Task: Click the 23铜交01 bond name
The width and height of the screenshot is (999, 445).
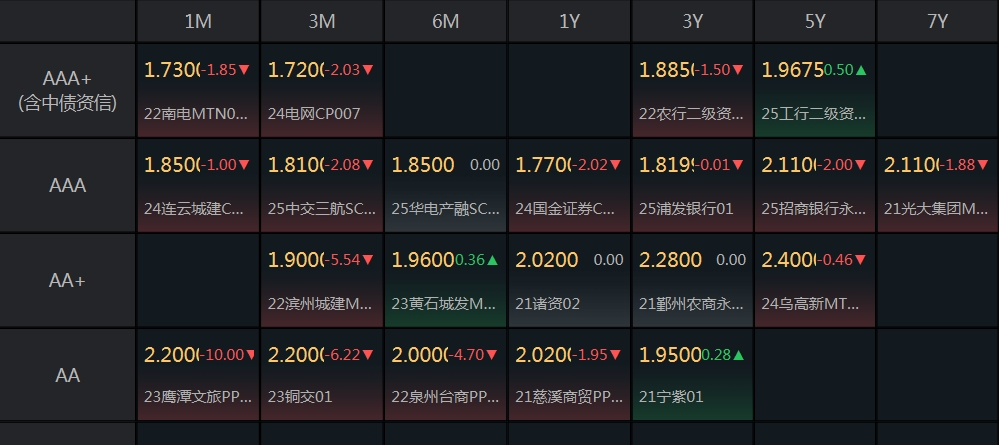Action: [x=300, y=397]
